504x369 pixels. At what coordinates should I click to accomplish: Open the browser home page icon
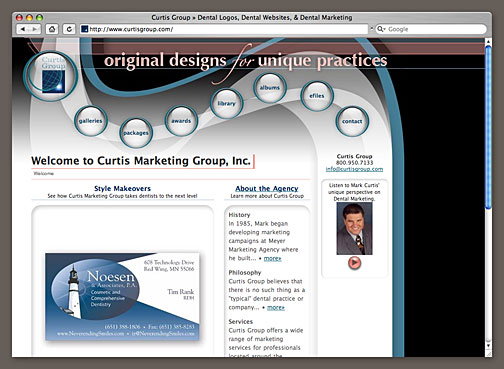point(52,29)
